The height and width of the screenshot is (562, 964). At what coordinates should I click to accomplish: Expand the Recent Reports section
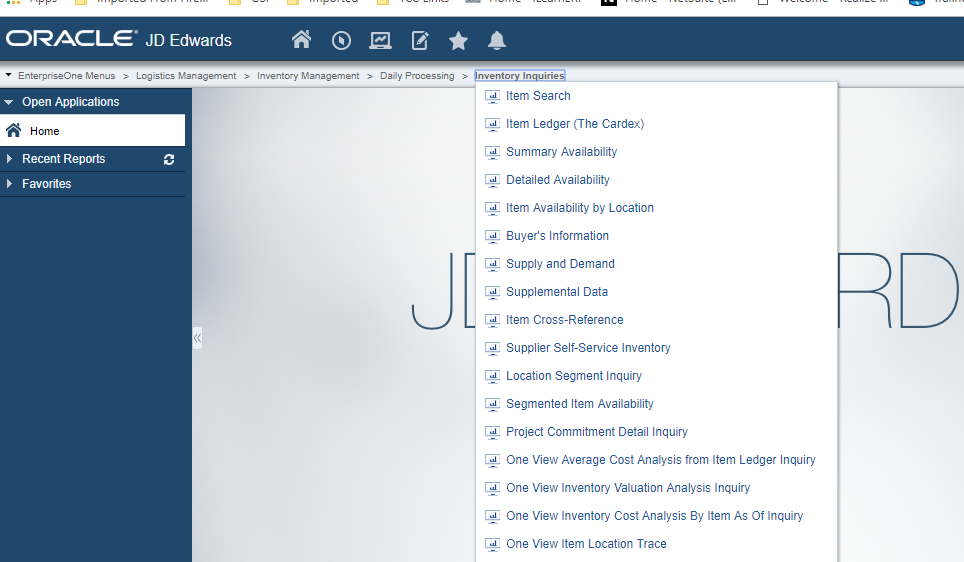(9, 159)
